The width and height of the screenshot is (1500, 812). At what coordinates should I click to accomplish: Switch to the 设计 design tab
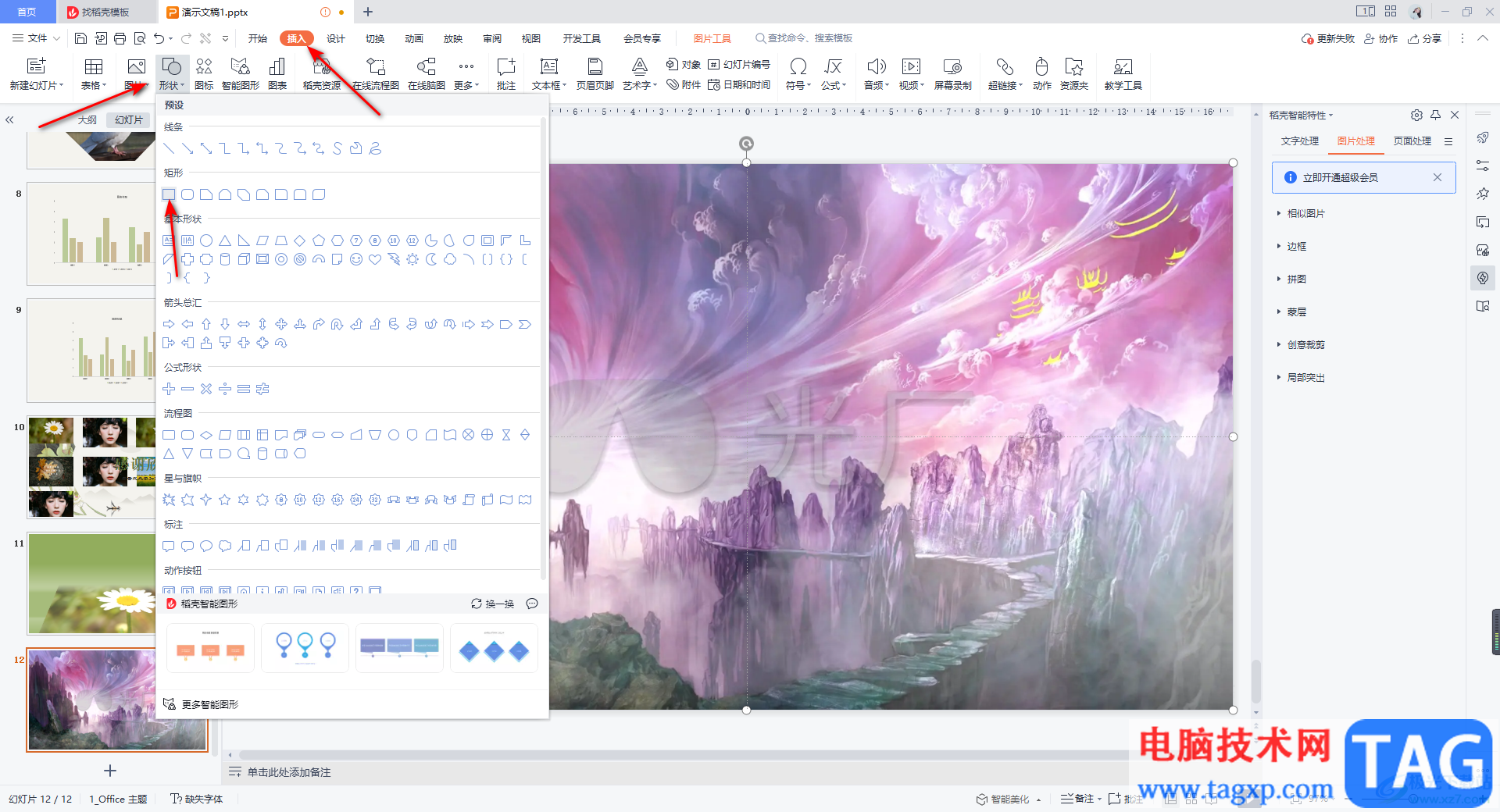pos(336,38)
